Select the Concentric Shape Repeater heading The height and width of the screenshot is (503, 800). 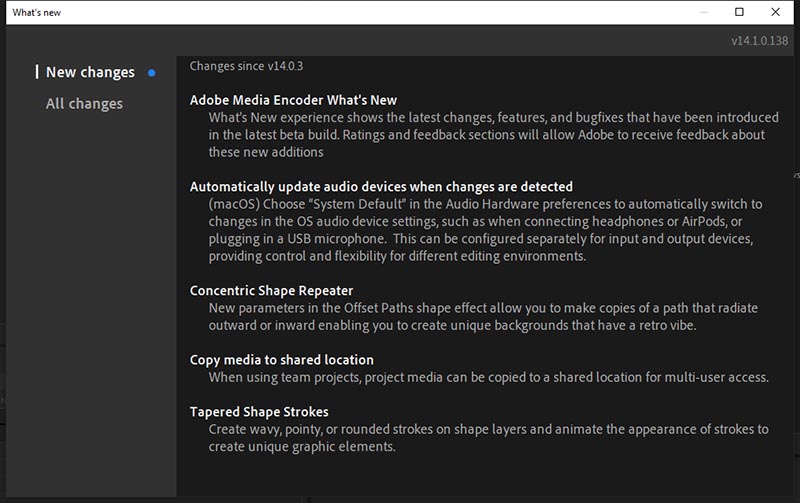[x=271, y=291]
